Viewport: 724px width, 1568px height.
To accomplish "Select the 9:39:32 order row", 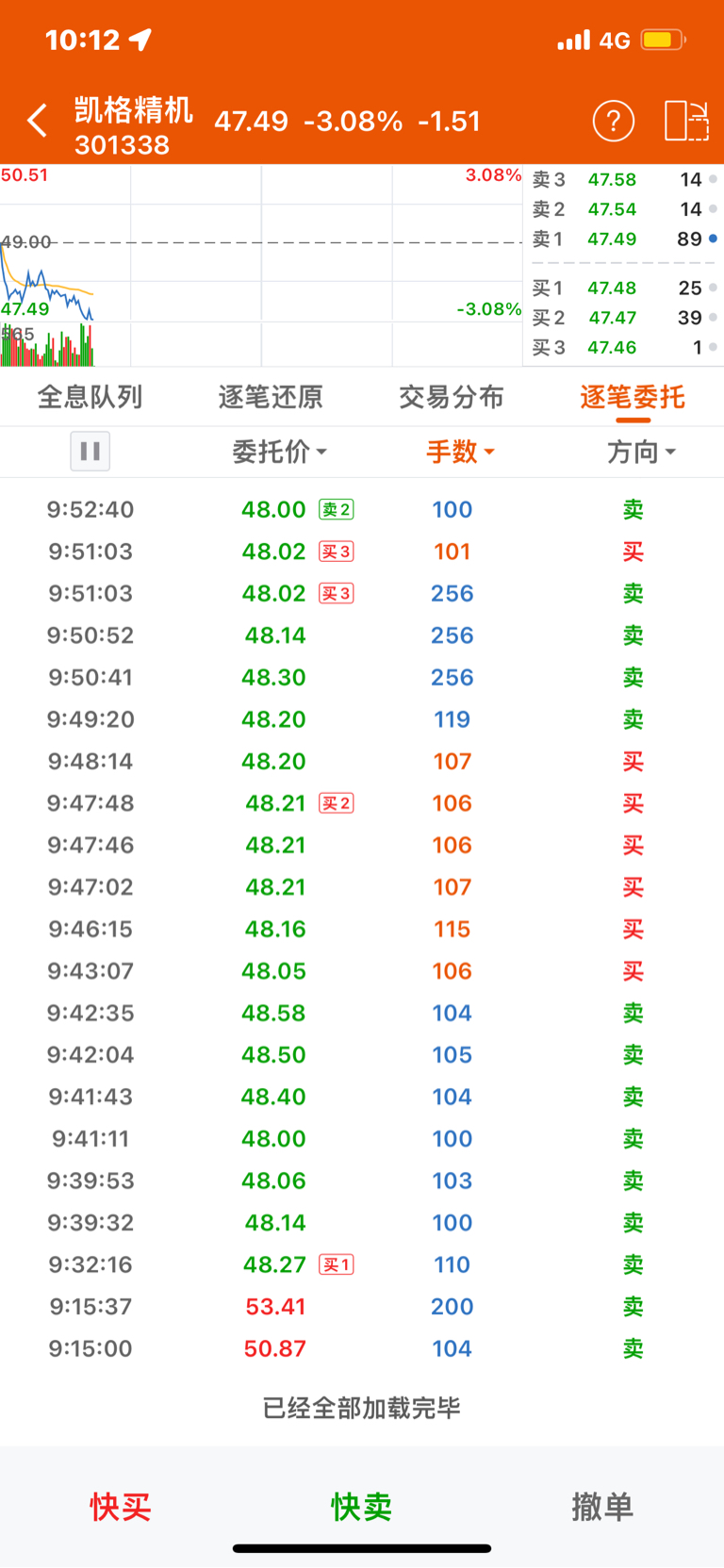I will (x=362, y=1223).
